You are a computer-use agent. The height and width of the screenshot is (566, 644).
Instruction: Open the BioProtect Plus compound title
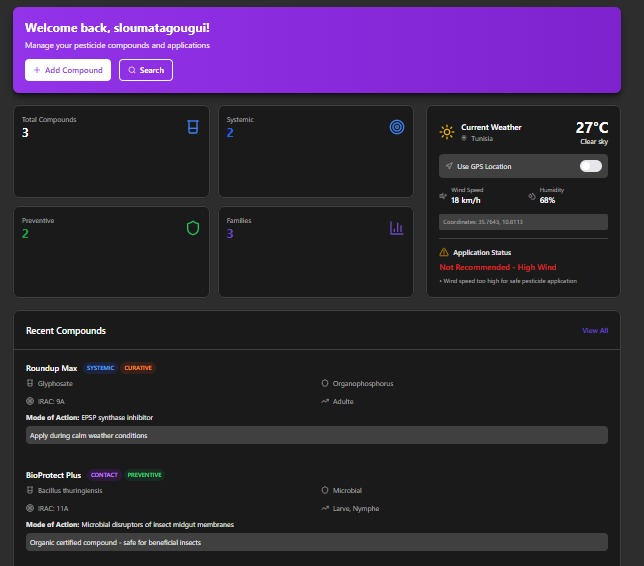pos(53,475)
